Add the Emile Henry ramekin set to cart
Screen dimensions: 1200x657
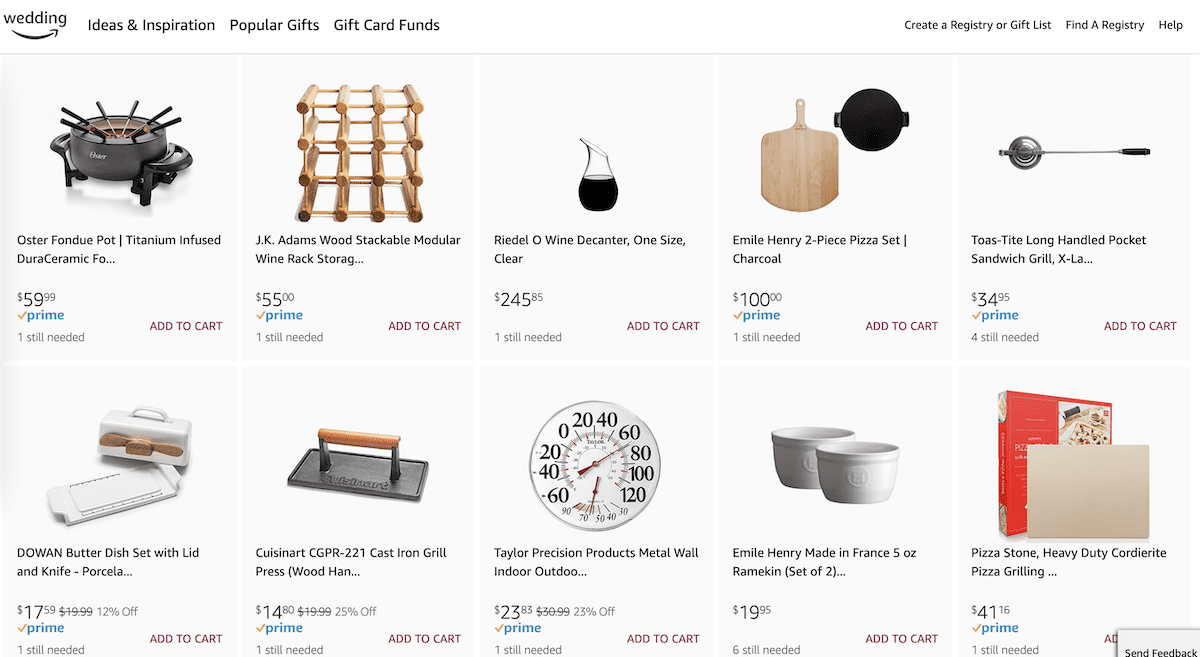(x=901, y=638)
